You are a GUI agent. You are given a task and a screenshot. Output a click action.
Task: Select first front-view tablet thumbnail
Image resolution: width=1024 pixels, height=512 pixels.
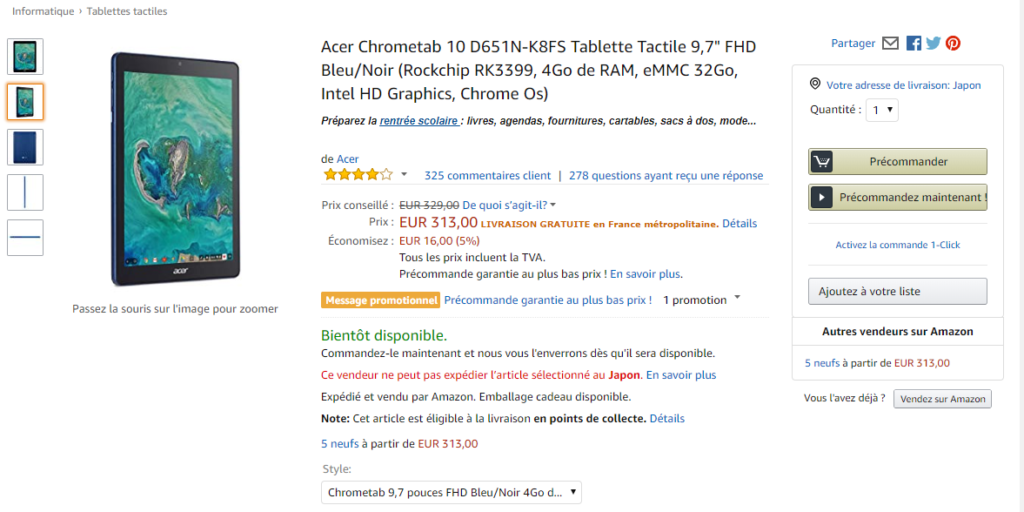point(25,56)
